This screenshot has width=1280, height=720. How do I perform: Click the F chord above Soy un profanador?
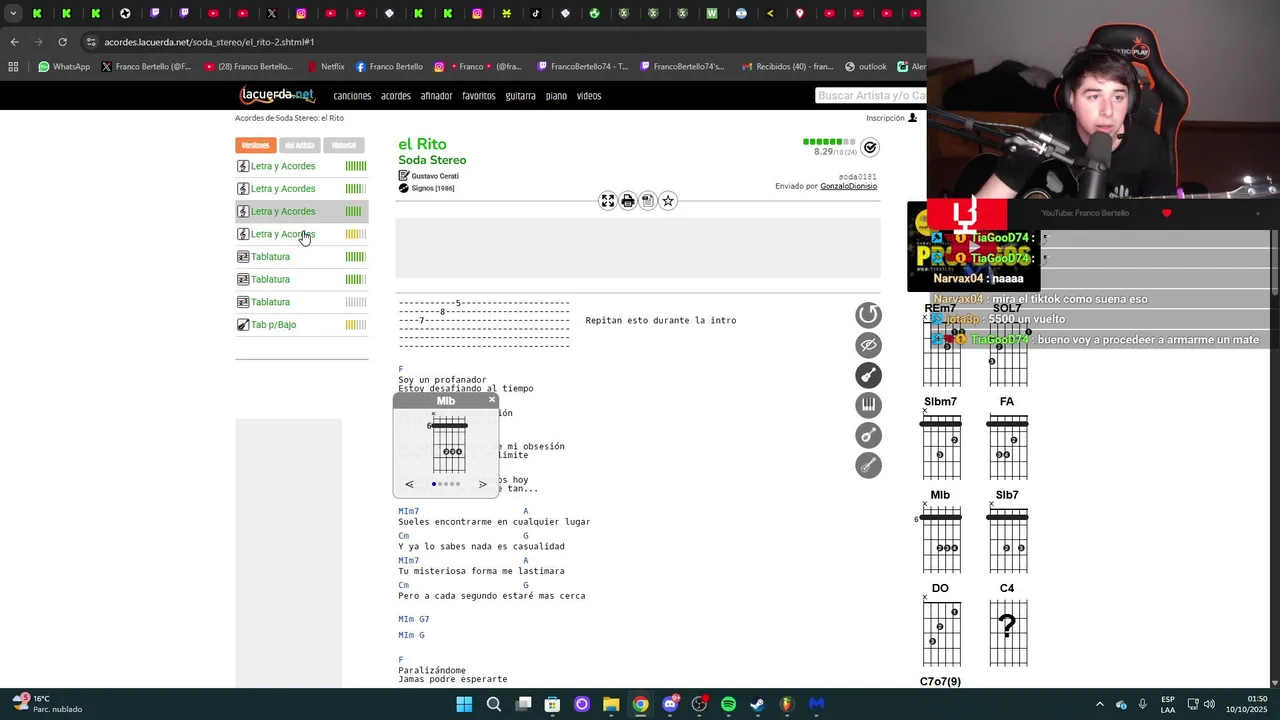pos(401,369)
